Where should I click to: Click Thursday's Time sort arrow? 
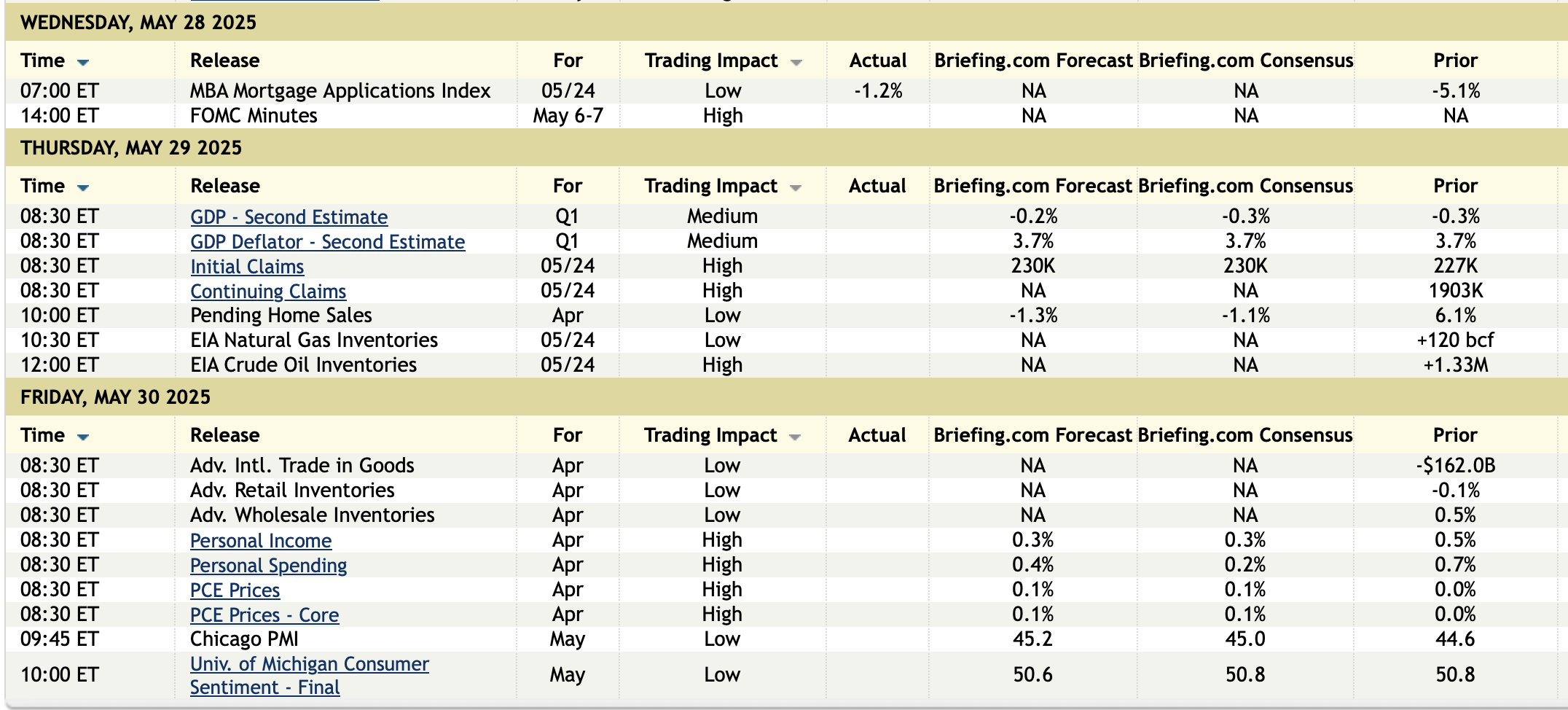point(83,187)
